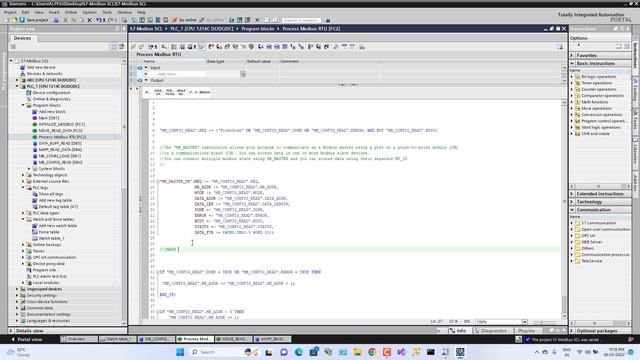Select DATA_BUFF_READ [DB5] in tree

click(x=60, y=143)
